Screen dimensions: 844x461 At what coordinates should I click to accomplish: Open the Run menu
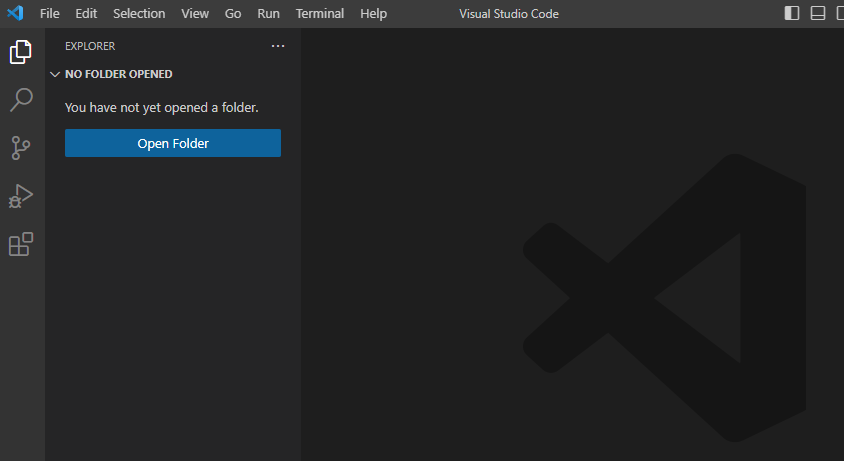[x=268, y=13]
